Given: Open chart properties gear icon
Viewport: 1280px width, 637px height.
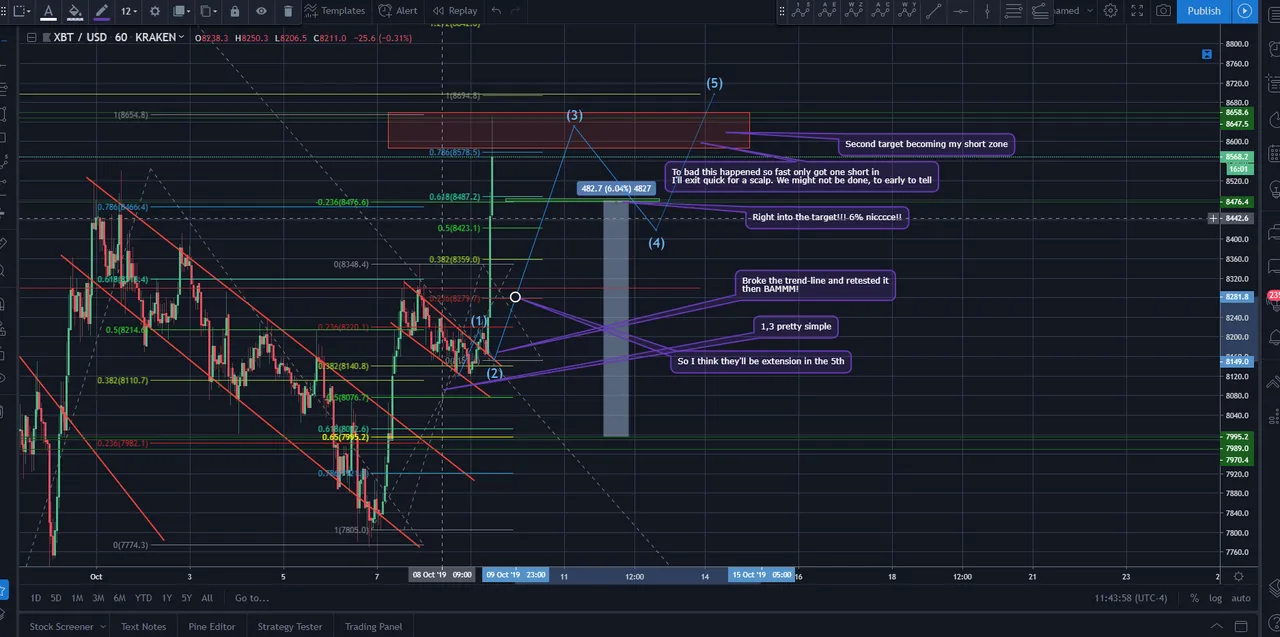Looking at the screenshot, I should coord(1111,11).
